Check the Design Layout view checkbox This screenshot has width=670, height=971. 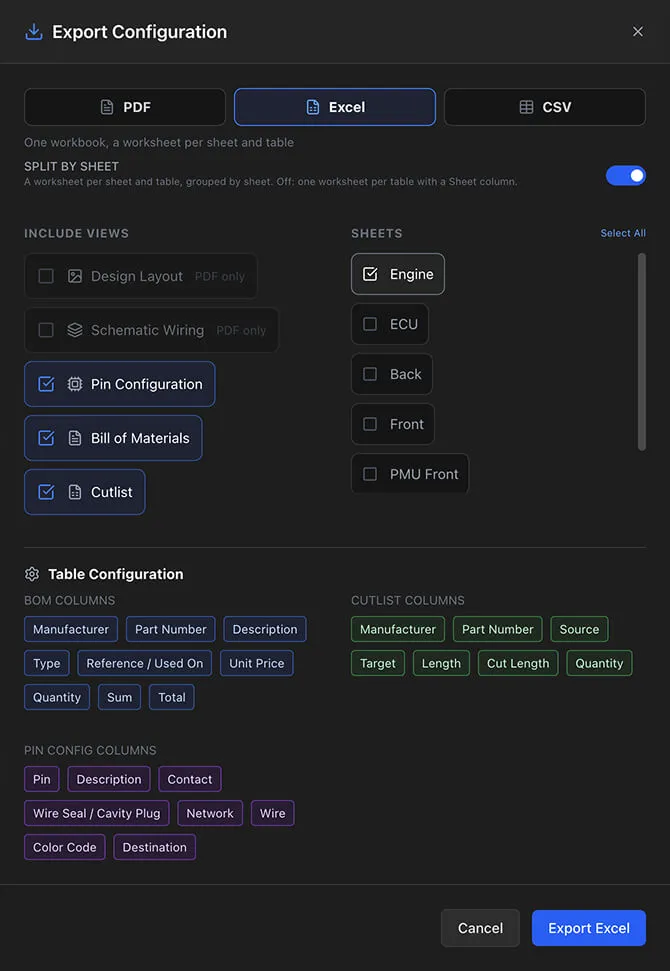(46, 276)
